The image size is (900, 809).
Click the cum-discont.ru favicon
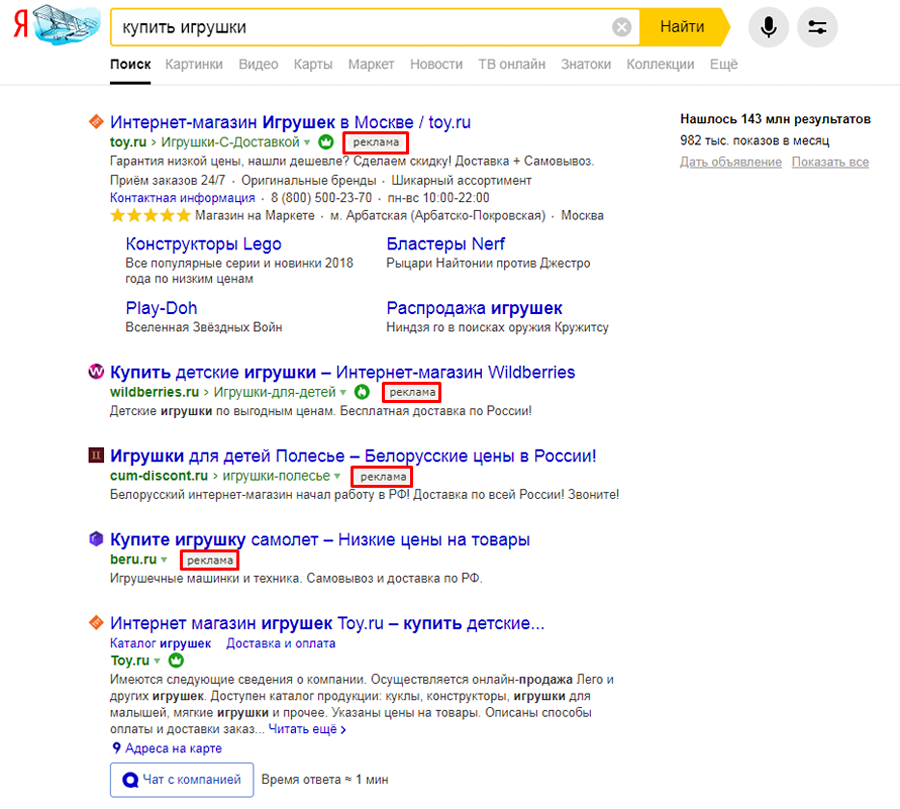click(96, 455)
